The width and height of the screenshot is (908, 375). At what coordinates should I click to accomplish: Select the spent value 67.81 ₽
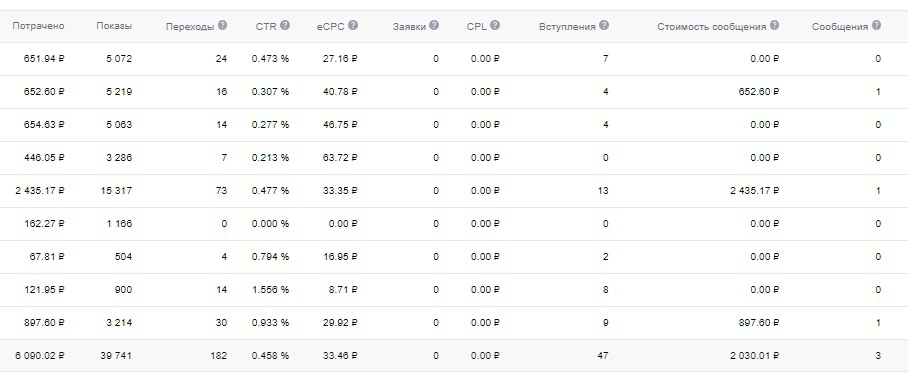tap(47, 256)
